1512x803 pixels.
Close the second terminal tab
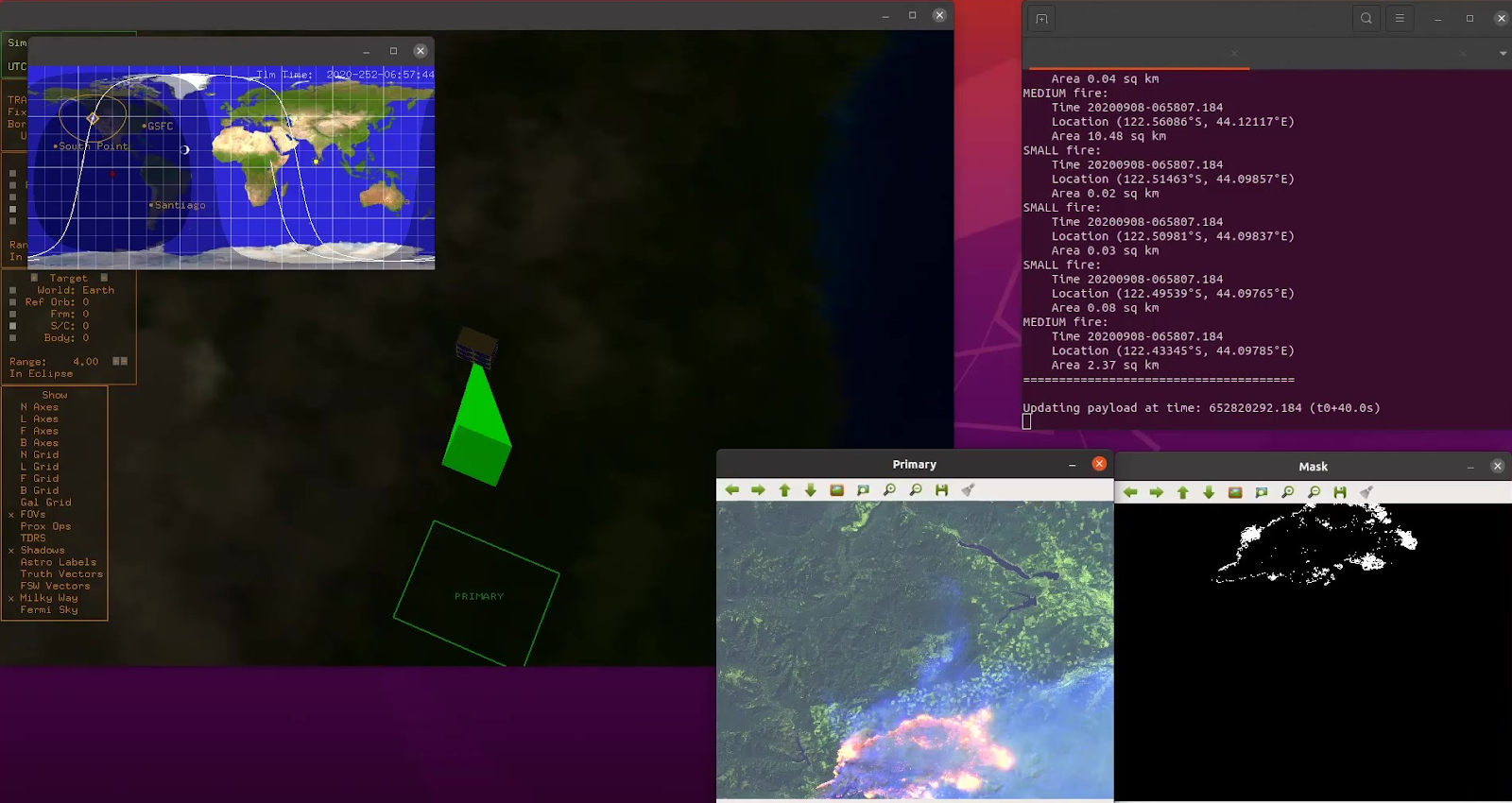tap(1463, 54)
